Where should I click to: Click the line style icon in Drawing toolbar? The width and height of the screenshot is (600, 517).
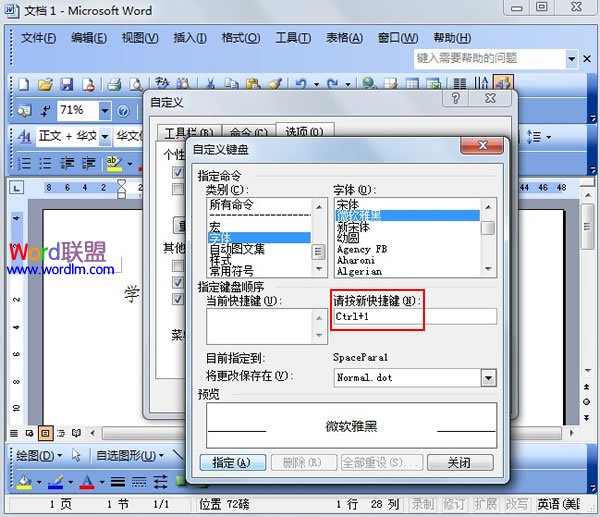point(118,481)
